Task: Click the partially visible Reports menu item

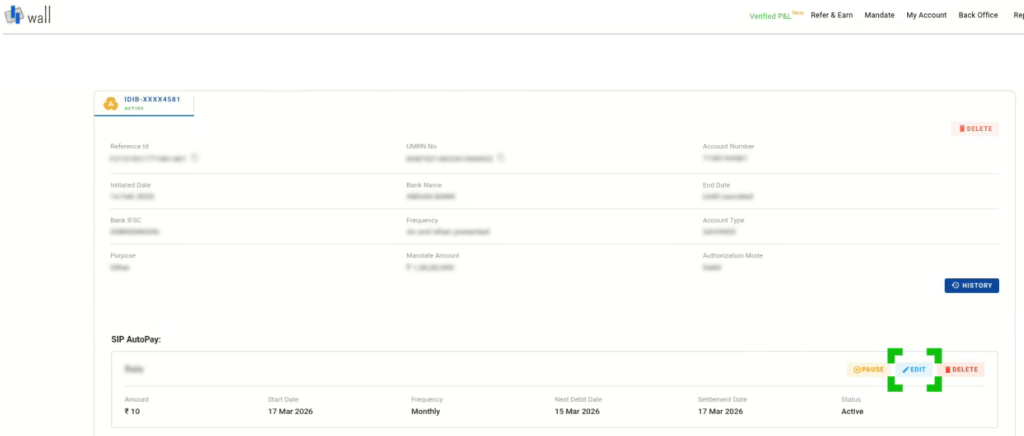Action: click(x=1017, y=15)
